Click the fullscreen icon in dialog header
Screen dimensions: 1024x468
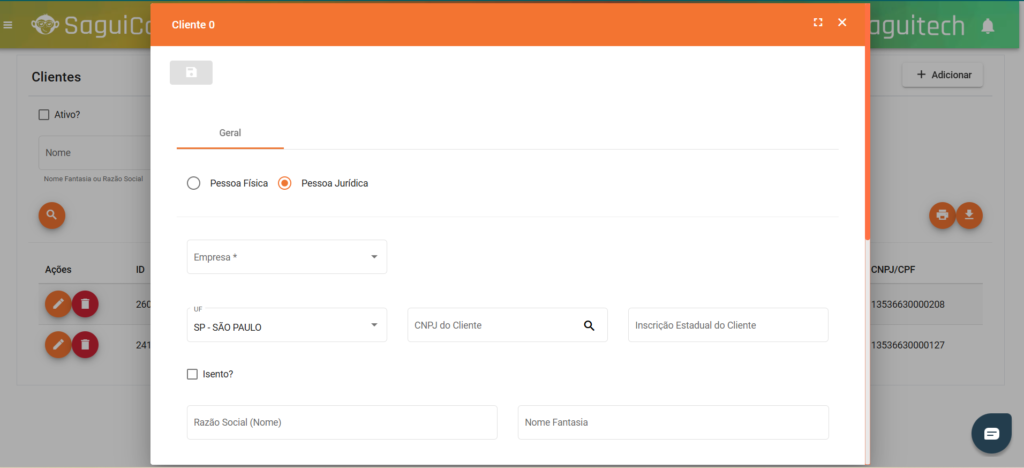(x=818, y=23)
